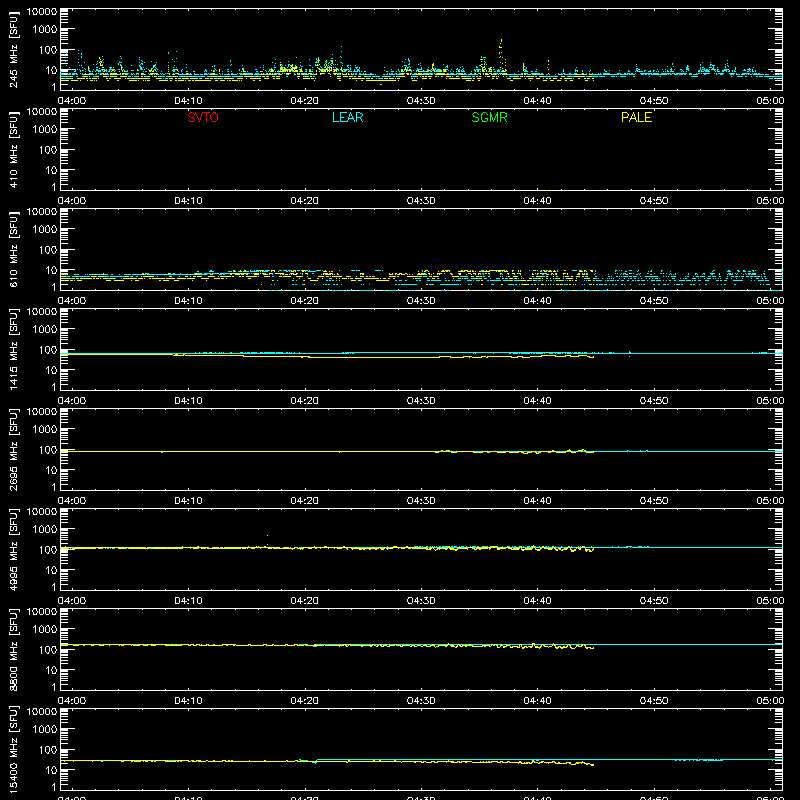
Task: Select the 4995 MHz [SFU] axis title
Action: pyautogui.click(x=13, y=549)
